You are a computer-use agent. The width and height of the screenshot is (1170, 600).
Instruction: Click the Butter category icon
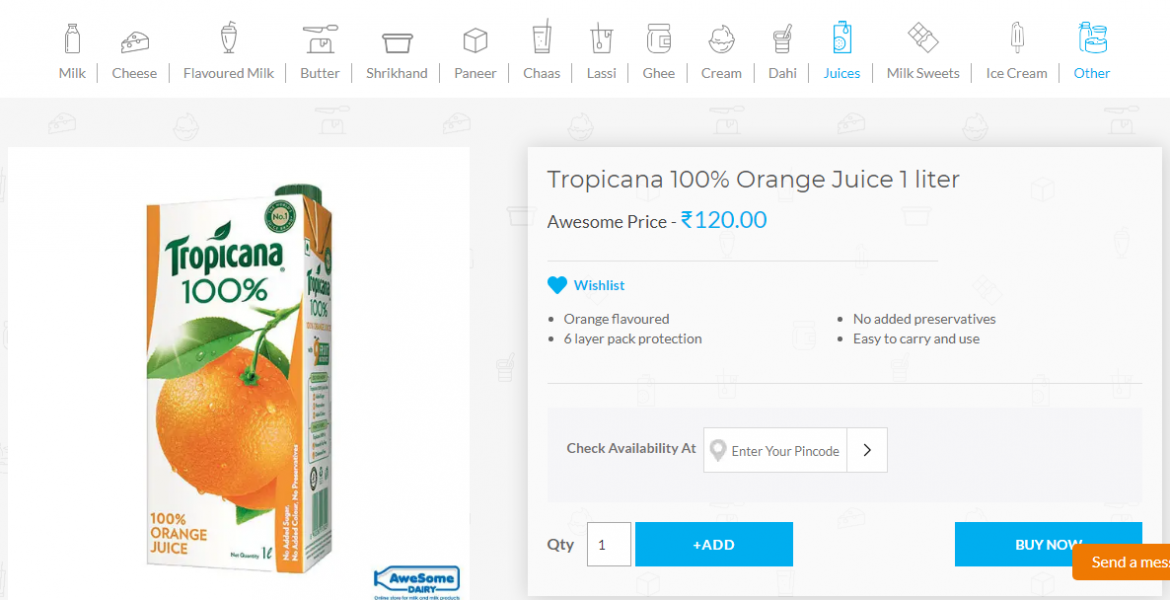320,40
